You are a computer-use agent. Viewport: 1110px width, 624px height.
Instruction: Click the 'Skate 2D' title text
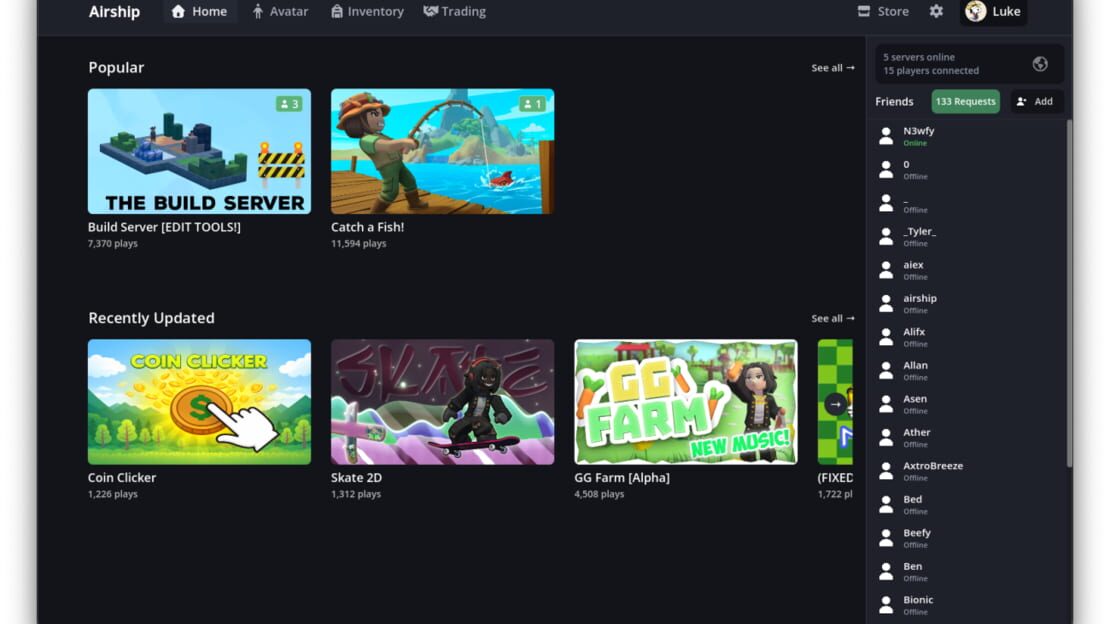(356, 477)
